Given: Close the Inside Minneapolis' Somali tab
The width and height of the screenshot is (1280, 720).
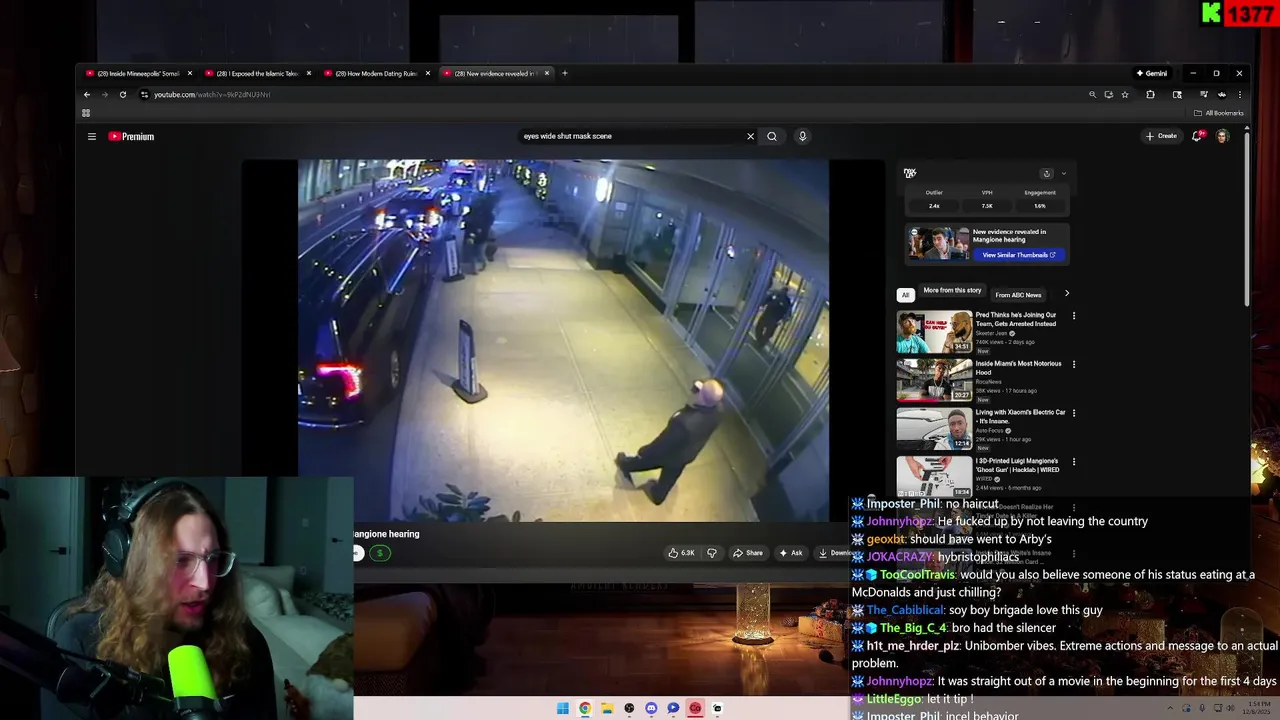Looking at the screenshot, I should 190,73.
